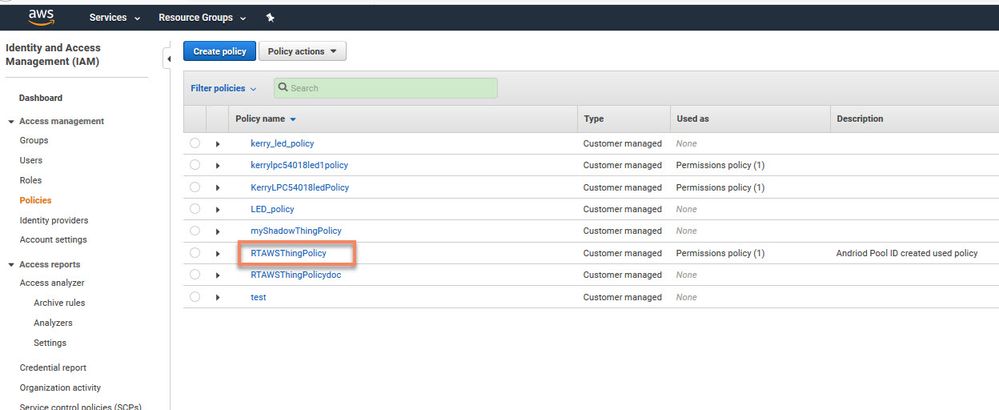Click the AWS logo home icon
999x410 pixels.
coord(41,16)
